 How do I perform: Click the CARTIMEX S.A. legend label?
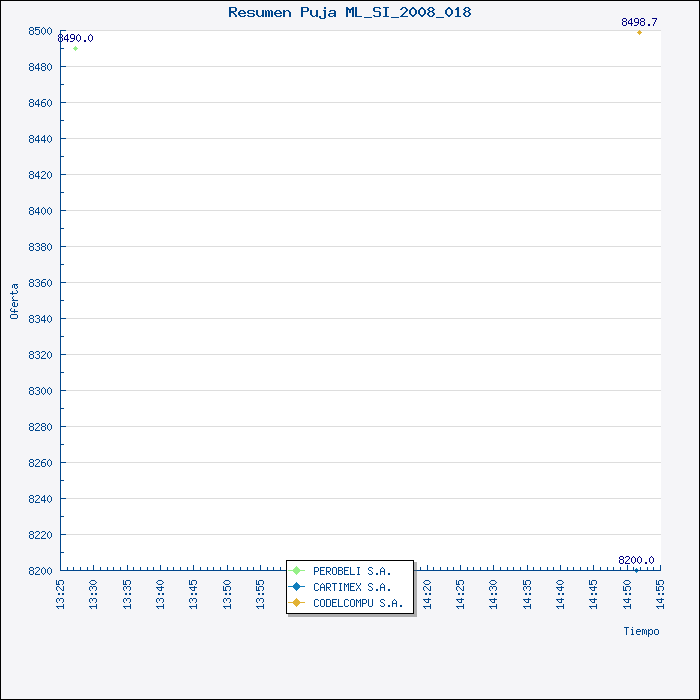352,587
